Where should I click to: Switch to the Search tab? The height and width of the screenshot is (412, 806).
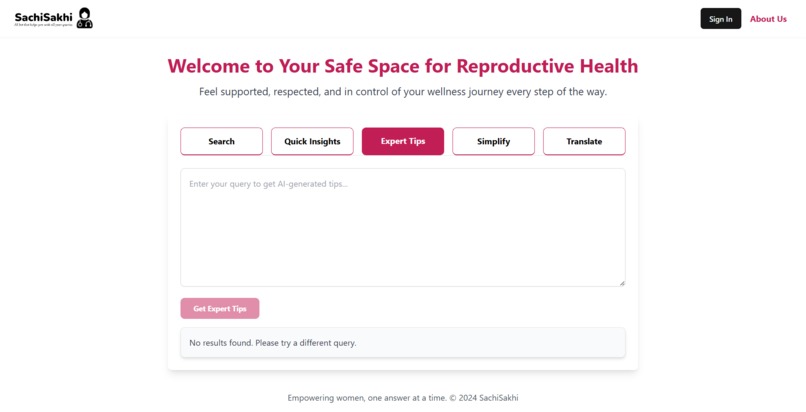222,141
